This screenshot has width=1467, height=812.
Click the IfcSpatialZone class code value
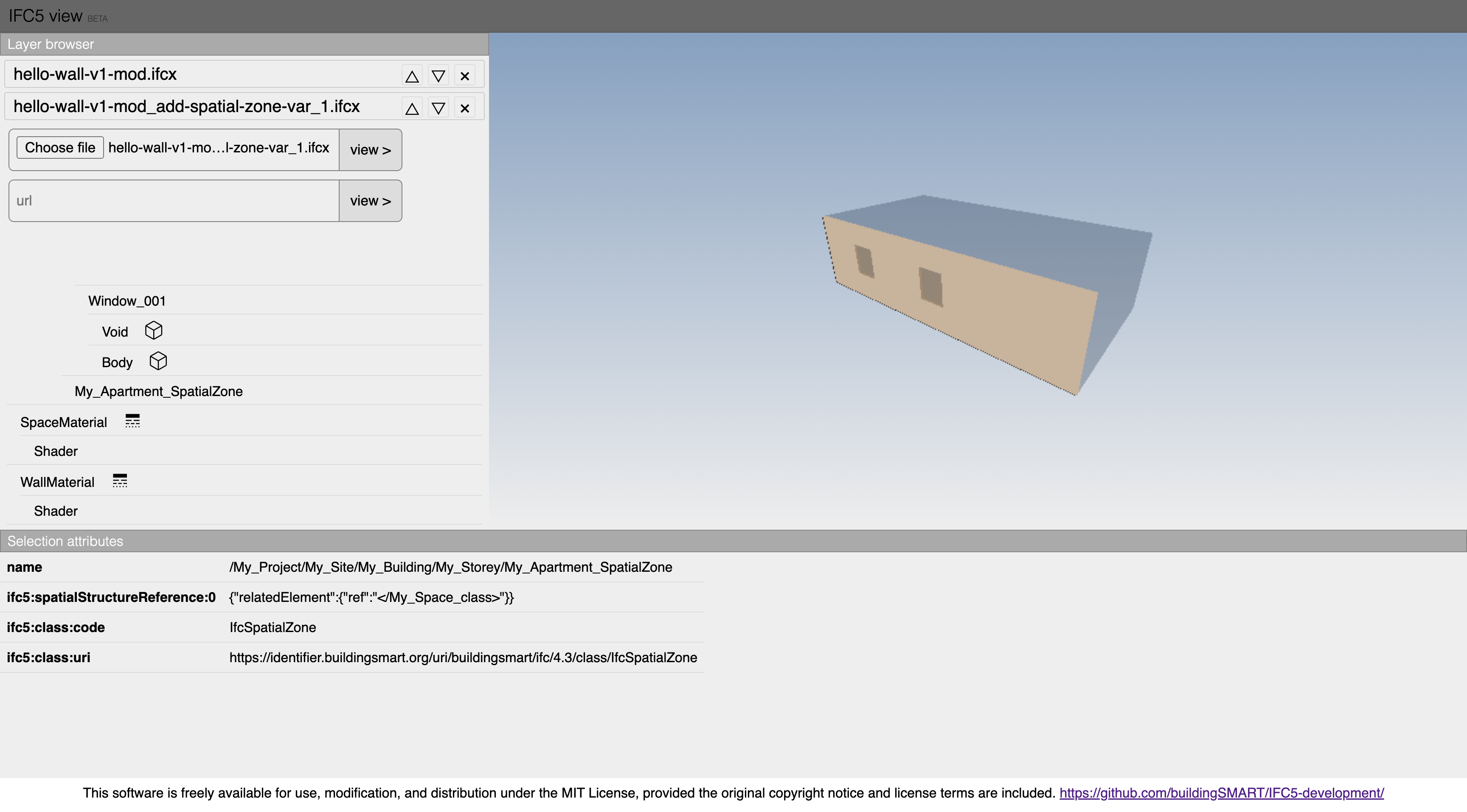tap(272, 627)
